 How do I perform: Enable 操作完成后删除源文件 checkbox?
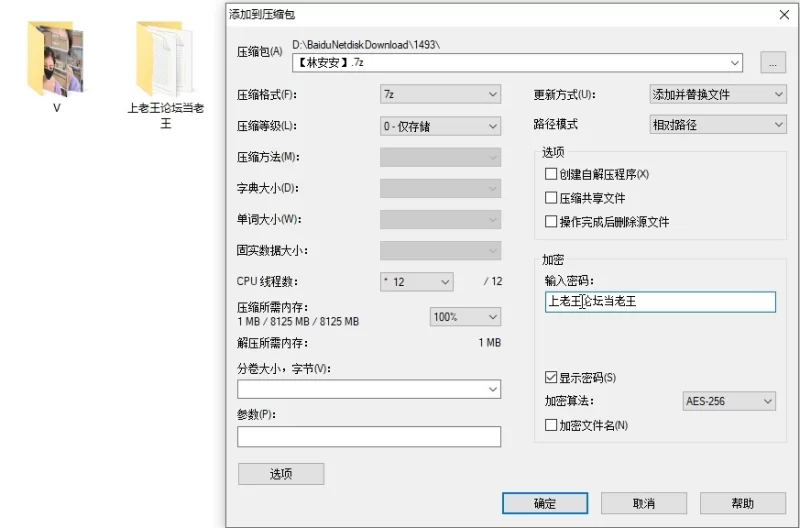pos(551,221)
